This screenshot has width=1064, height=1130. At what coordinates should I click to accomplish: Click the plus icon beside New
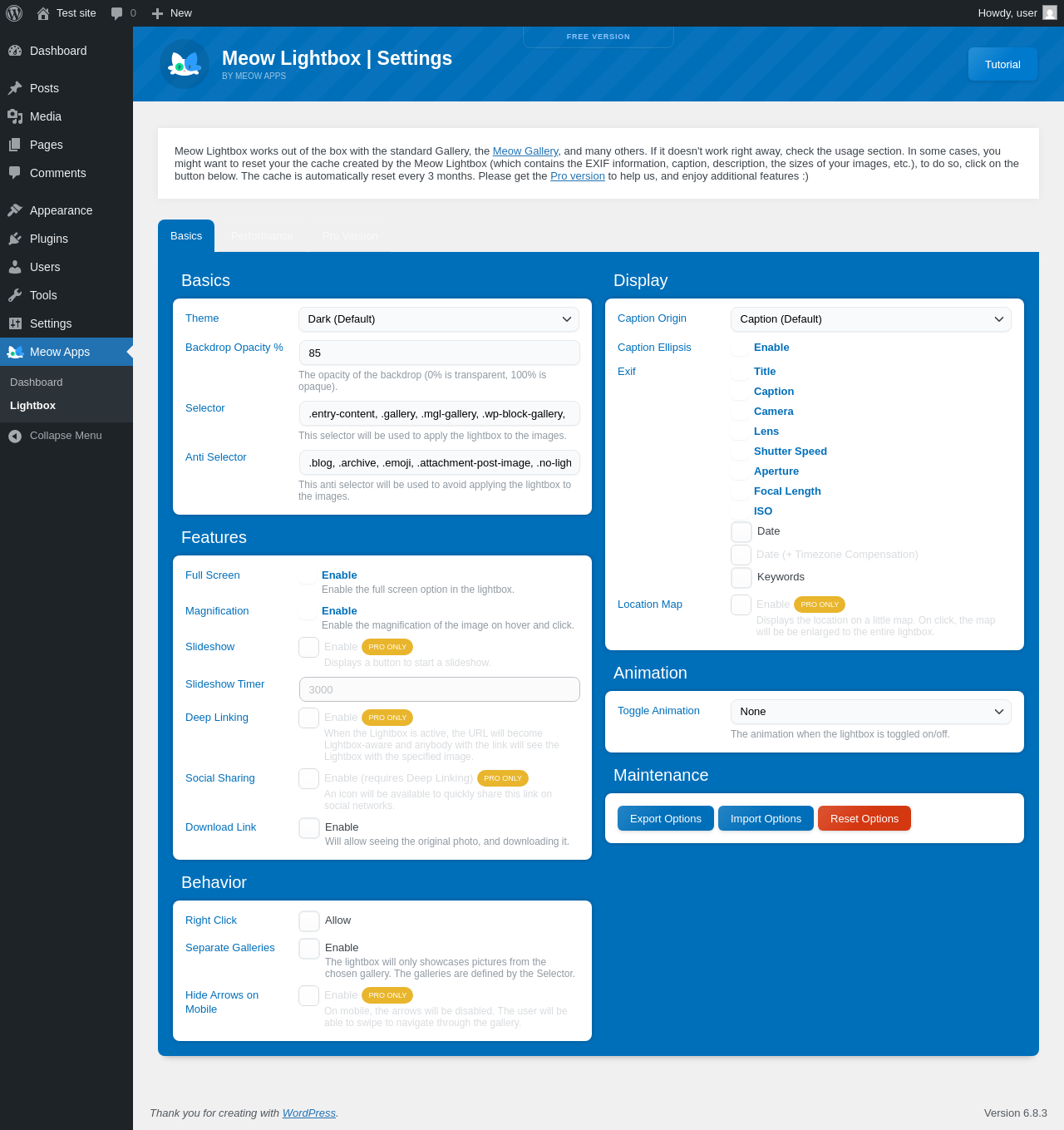tap(157, 13)
